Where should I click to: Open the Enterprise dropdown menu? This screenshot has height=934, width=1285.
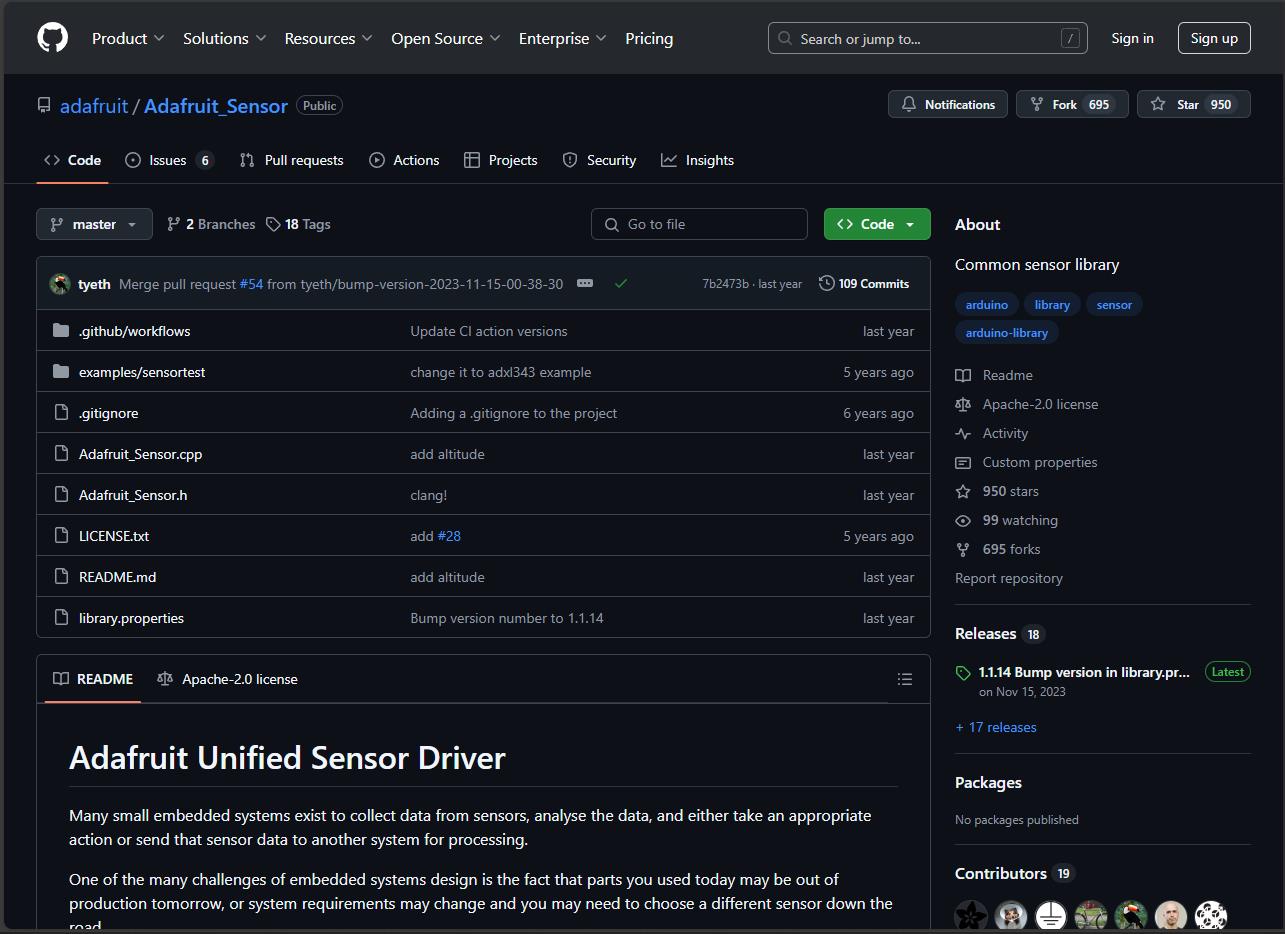(562, 38)
